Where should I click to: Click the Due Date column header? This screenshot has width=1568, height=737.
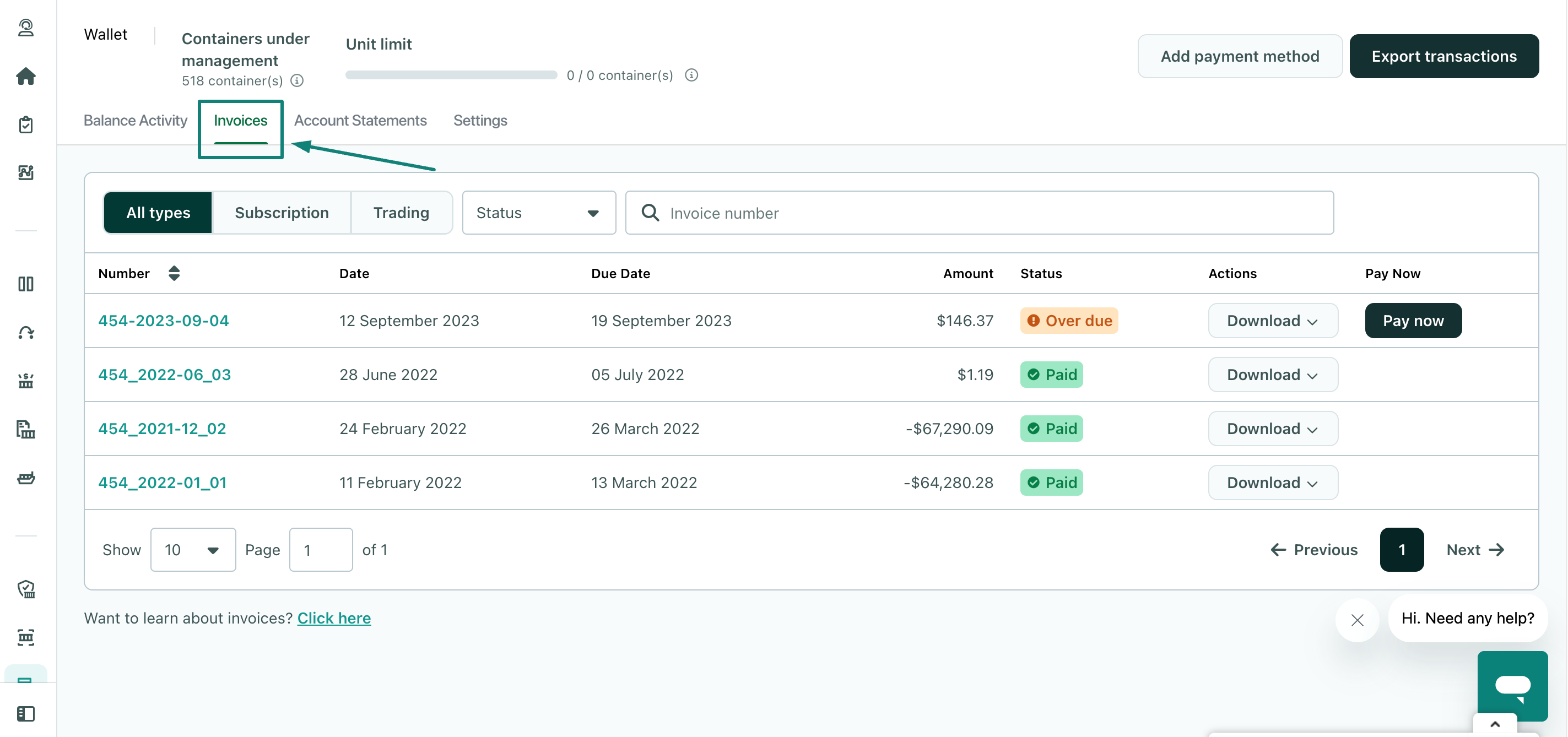coord(620,273)
